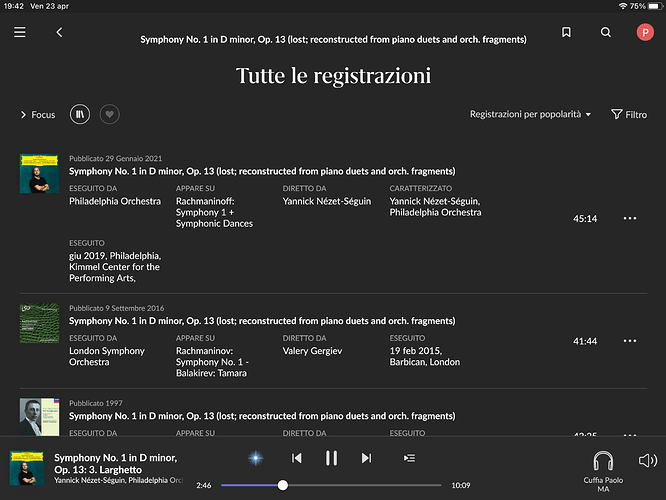Expand the Focus section
Image resolution: width=666 pixels, height=500 pixels.
(x=38, y=115)
